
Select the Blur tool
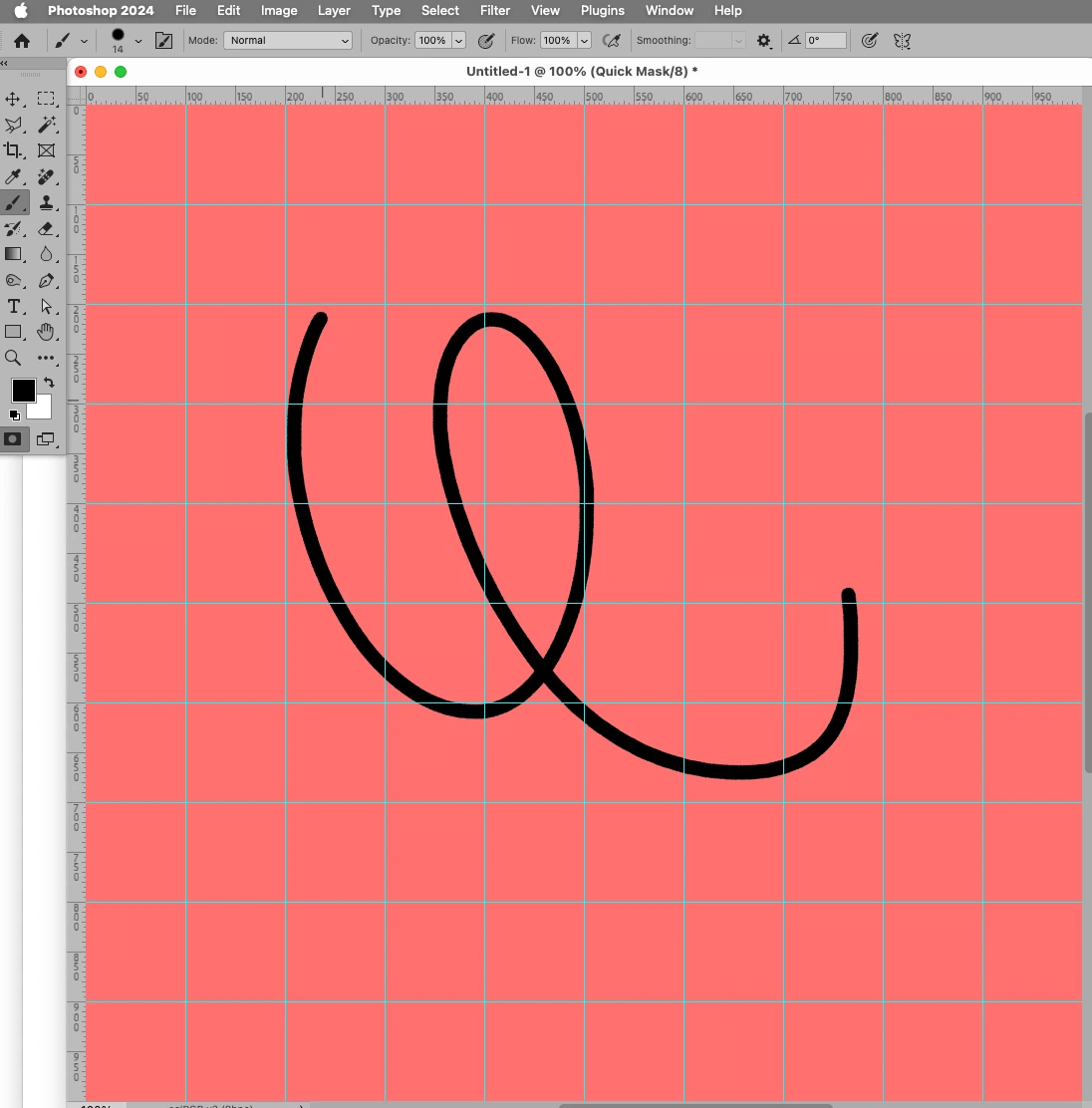click(46, 254)
